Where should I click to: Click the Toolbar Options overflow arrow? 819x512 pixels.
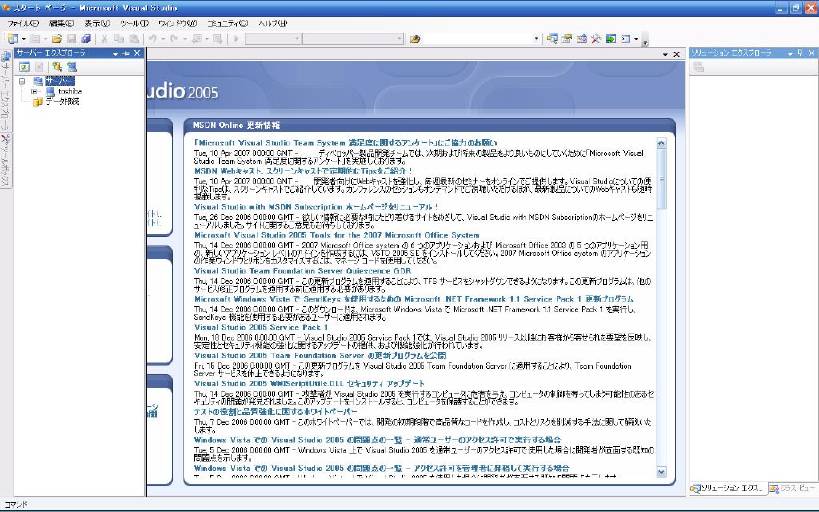click(645, 42)
